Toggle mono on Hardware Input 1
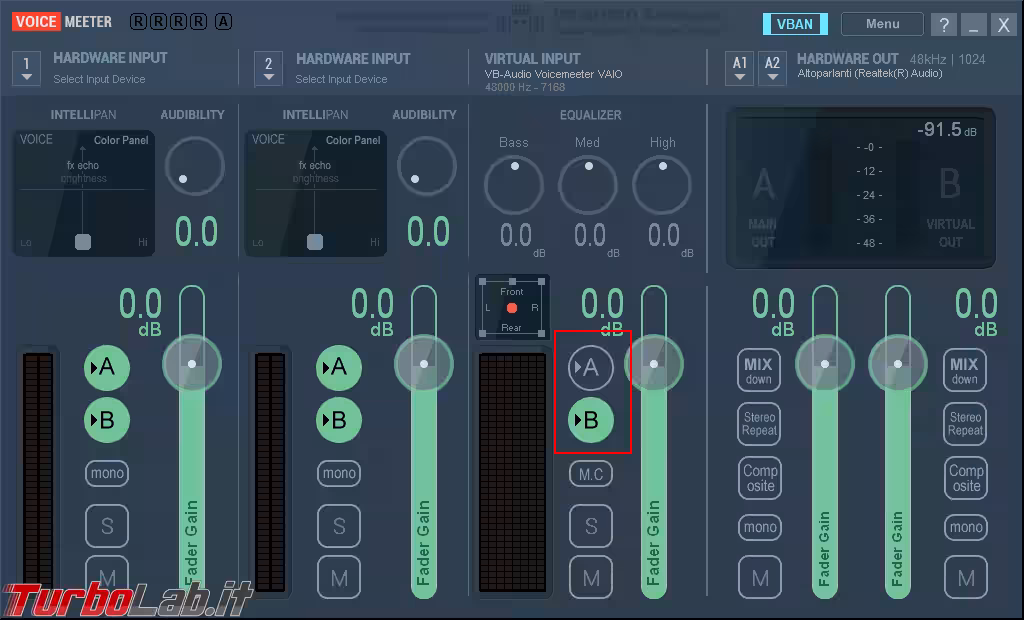 tap(107, 473)
